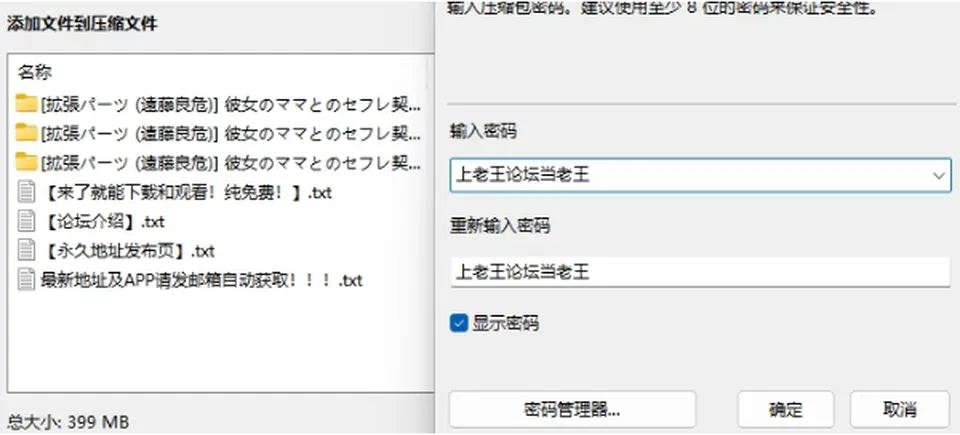Click into the 重新输入密码 field
The image size is (960, 435).
(x=700, y=271)
